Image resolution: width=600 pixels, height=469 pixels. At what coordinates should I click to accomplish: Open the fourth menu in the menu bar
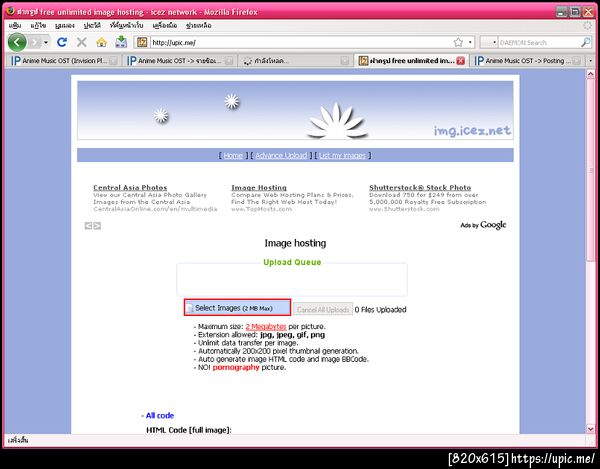[92, 26]
